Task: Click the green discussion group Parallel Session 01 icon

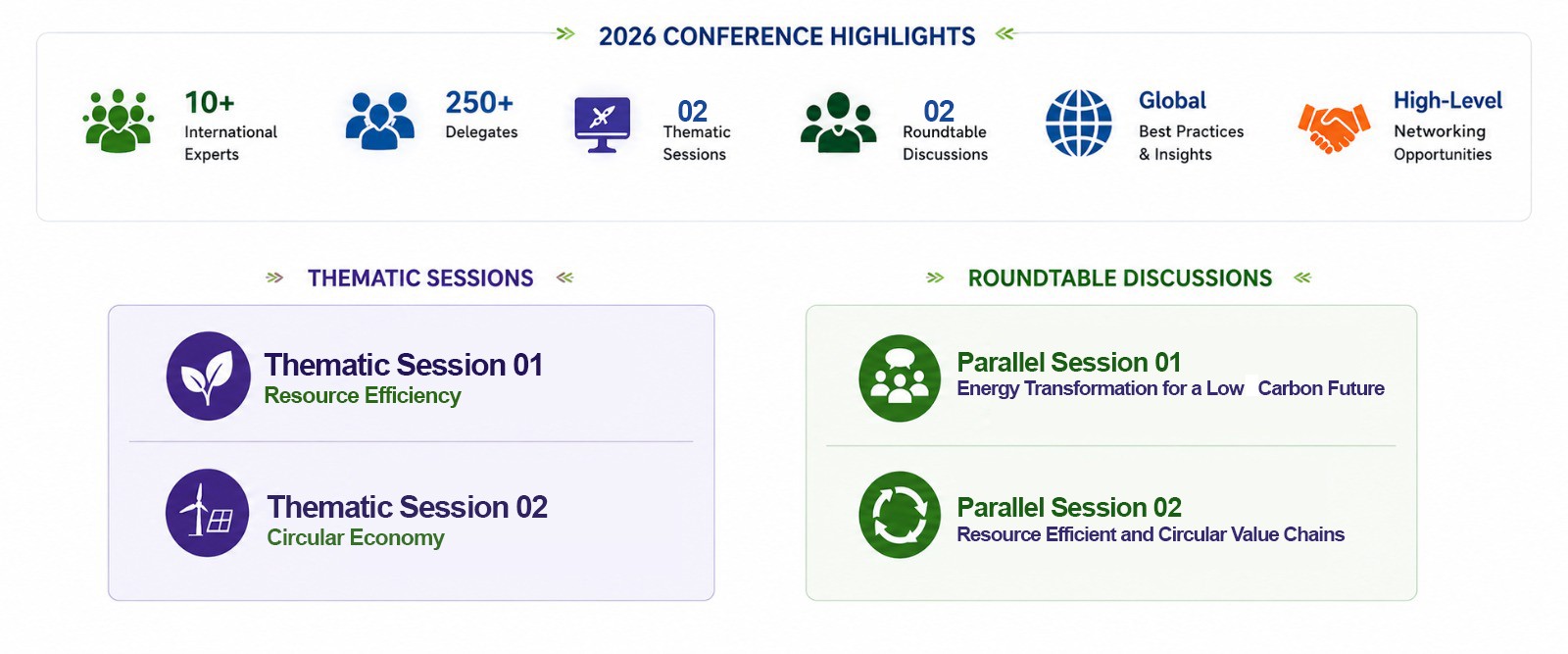Action: (900, 378)
